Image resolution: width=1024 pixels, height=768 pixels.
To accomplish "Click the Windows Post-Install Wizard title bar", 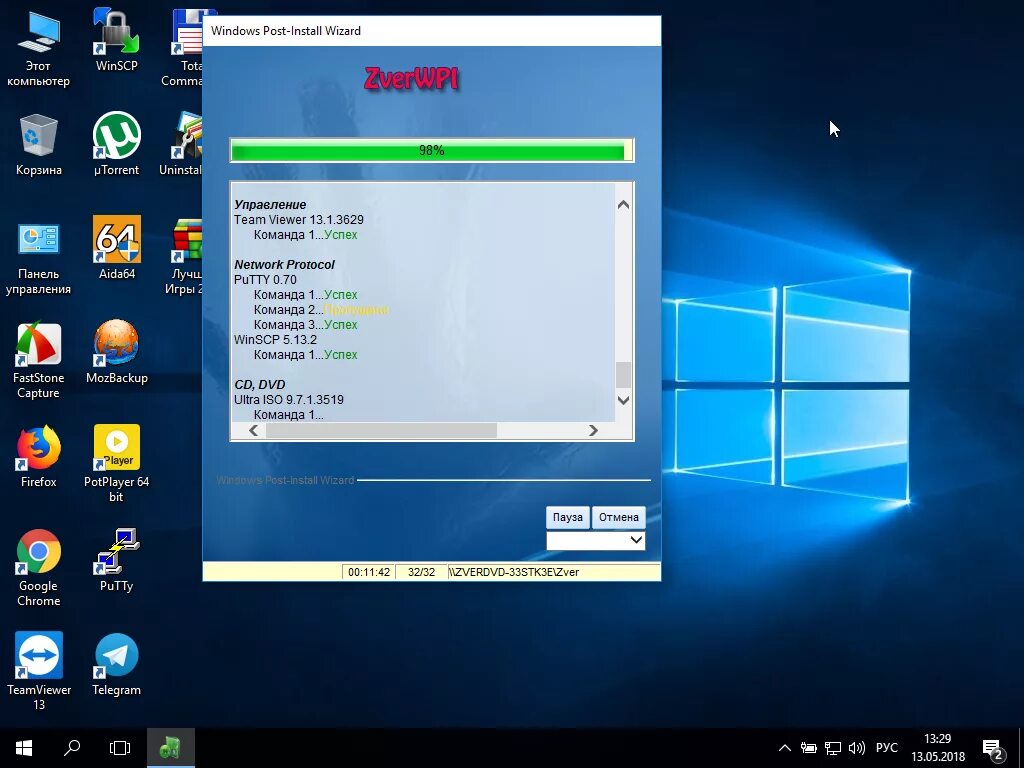I will point(432,31).
